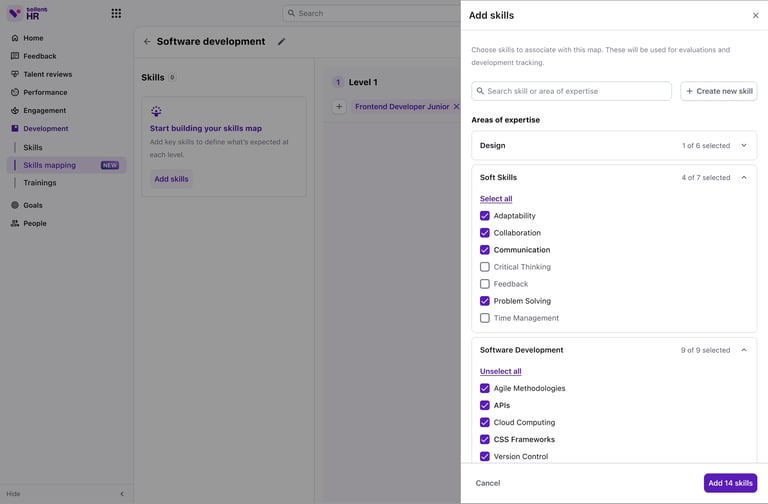This screenshot has width=768, height=504.
Task: Uncheck the Adaptability skill
Action: coord(484,216)
